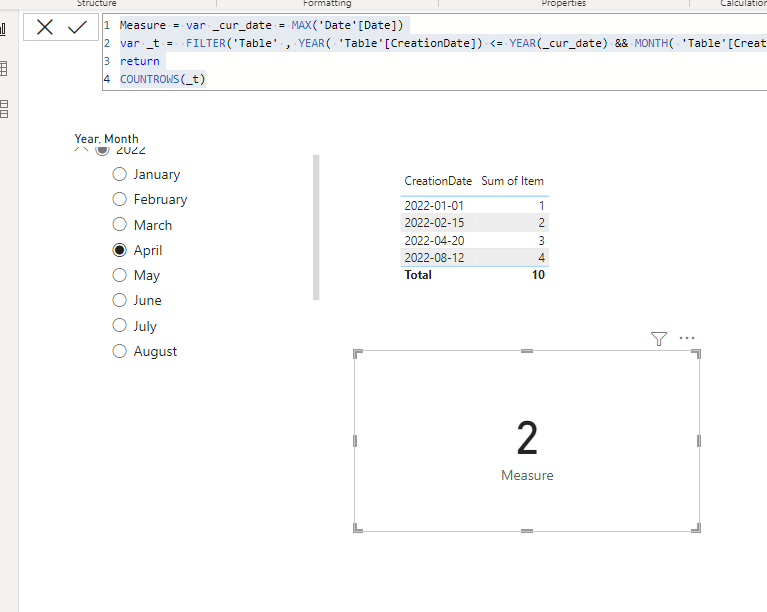The width and height of the screenshot is (767, 612).
Task: Click formula line 1 with MAX('Date'[Date])
Action: [261, 25]
